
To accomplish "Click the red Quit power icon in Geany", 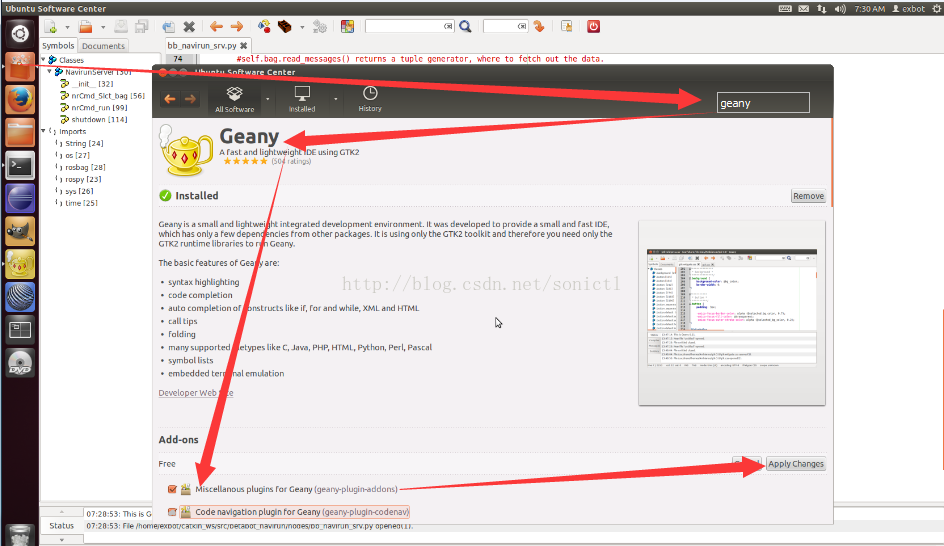I will 594,26.
